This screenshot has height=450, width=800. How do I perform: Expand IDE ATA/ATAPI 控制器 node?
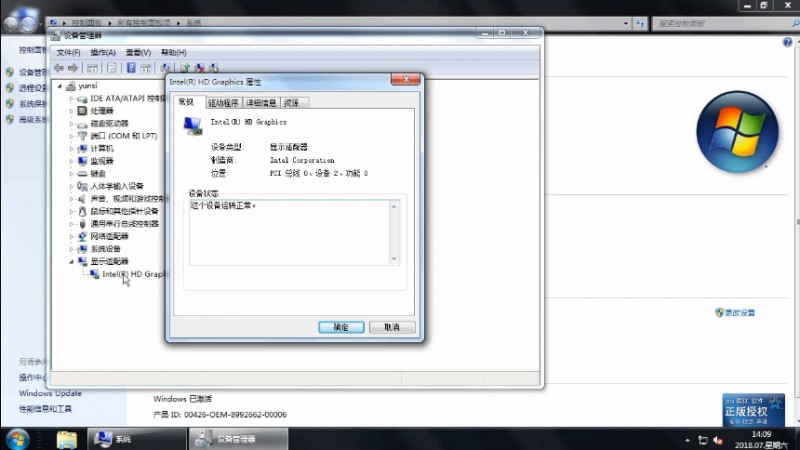tap(71, 98)
